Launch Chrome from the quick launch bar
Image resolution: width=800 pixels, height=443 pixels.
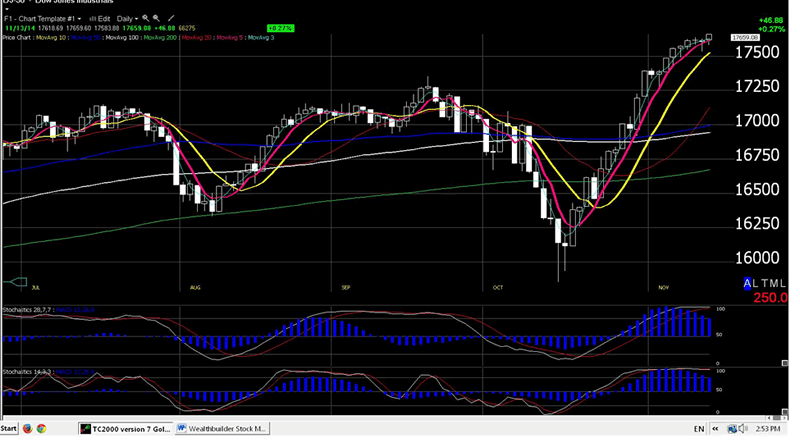point(42,428)
